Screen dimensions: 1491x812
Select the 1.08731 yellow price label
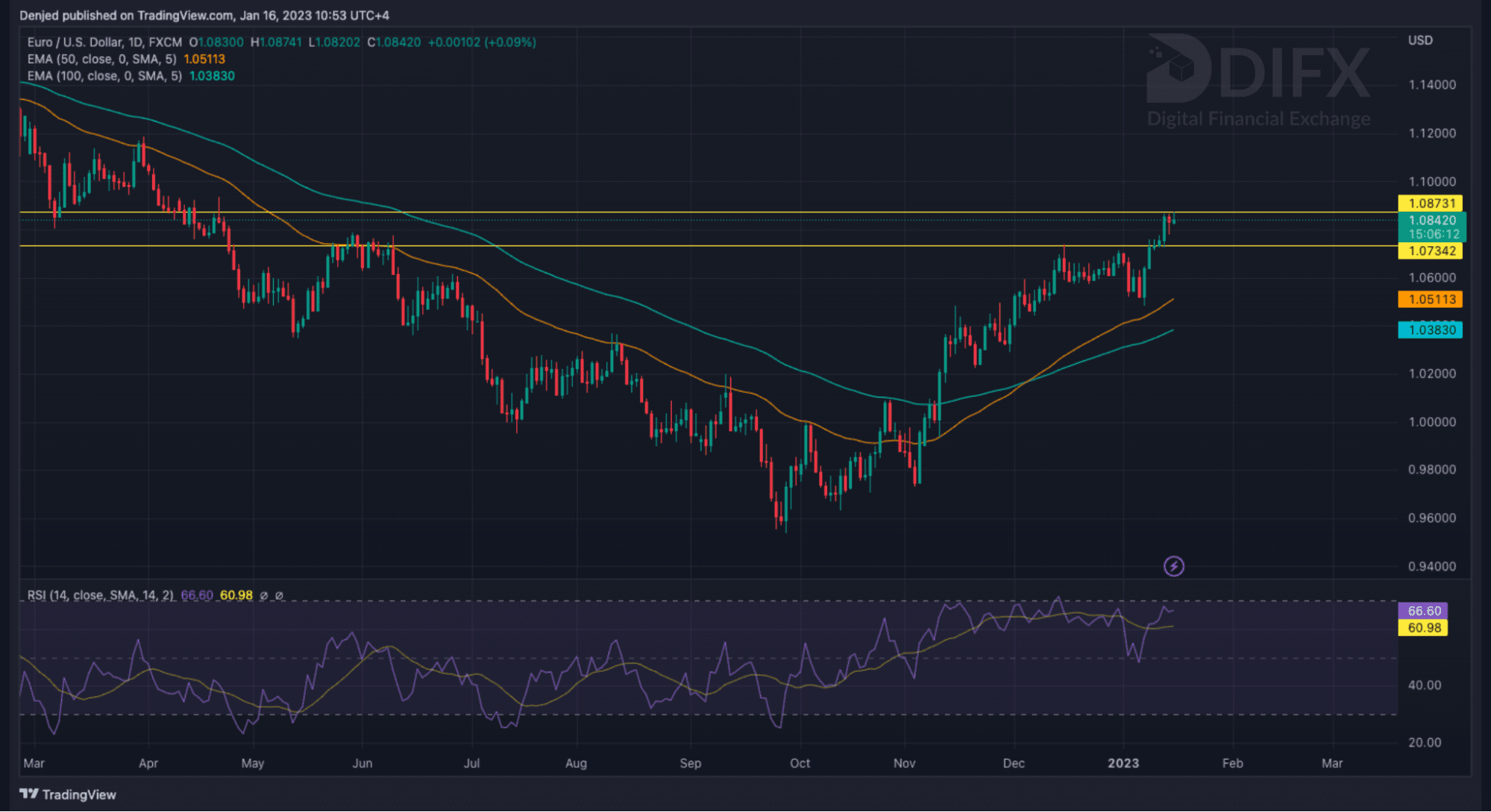tap(1430, 203)
